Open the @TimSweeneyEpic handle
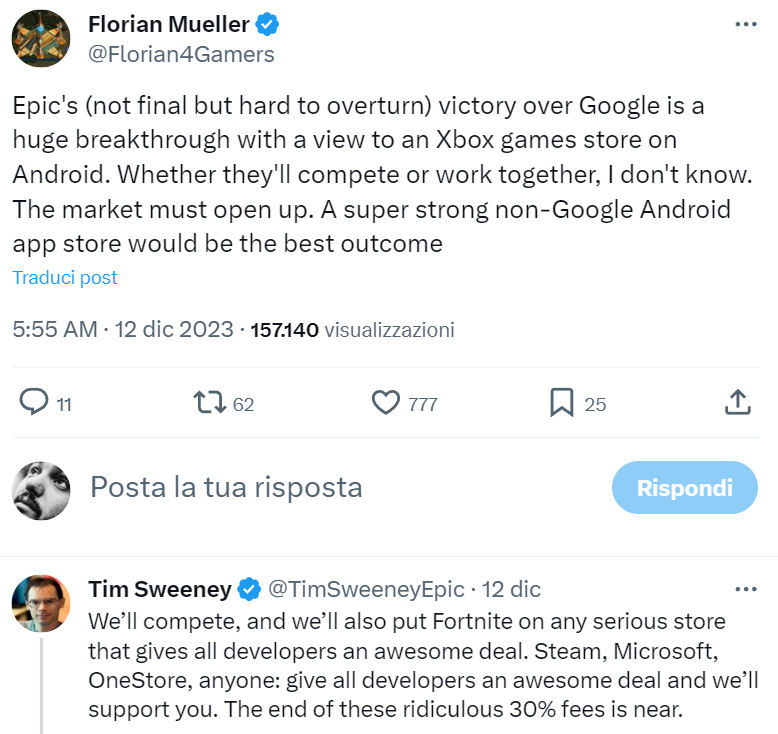 coord(364,588)
